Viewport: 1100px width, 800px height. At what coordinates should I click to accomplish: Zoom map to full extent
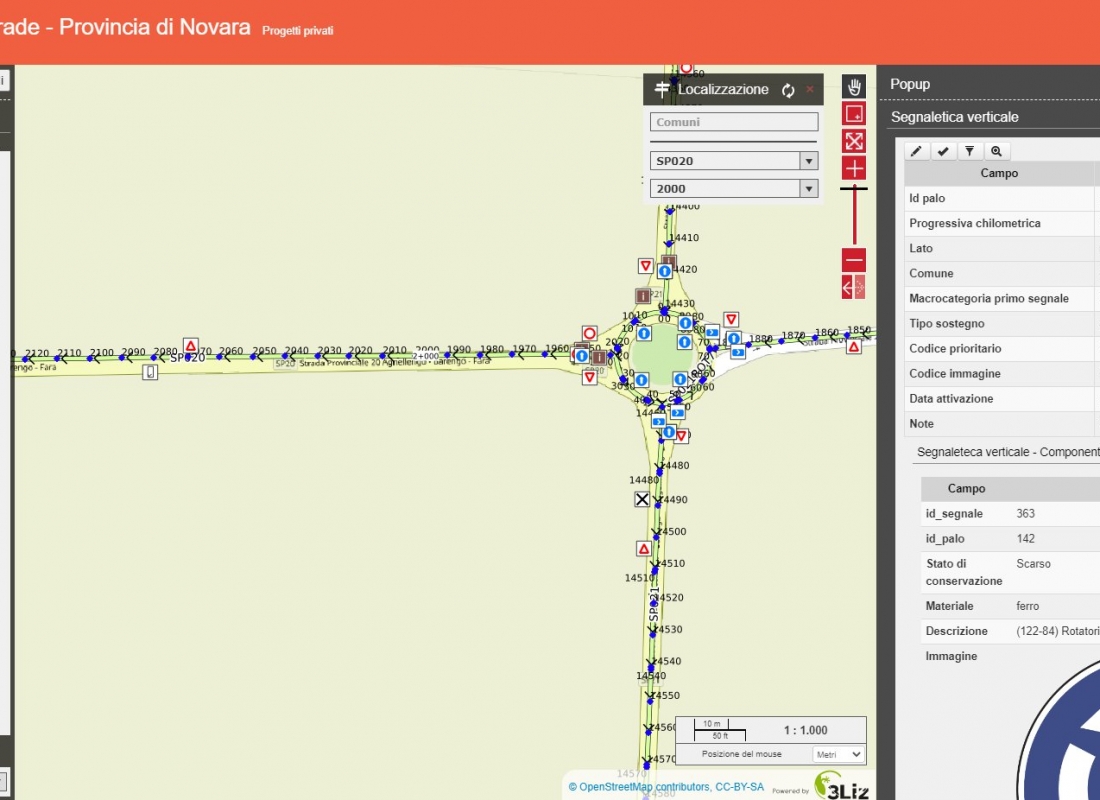pos(854,141)
